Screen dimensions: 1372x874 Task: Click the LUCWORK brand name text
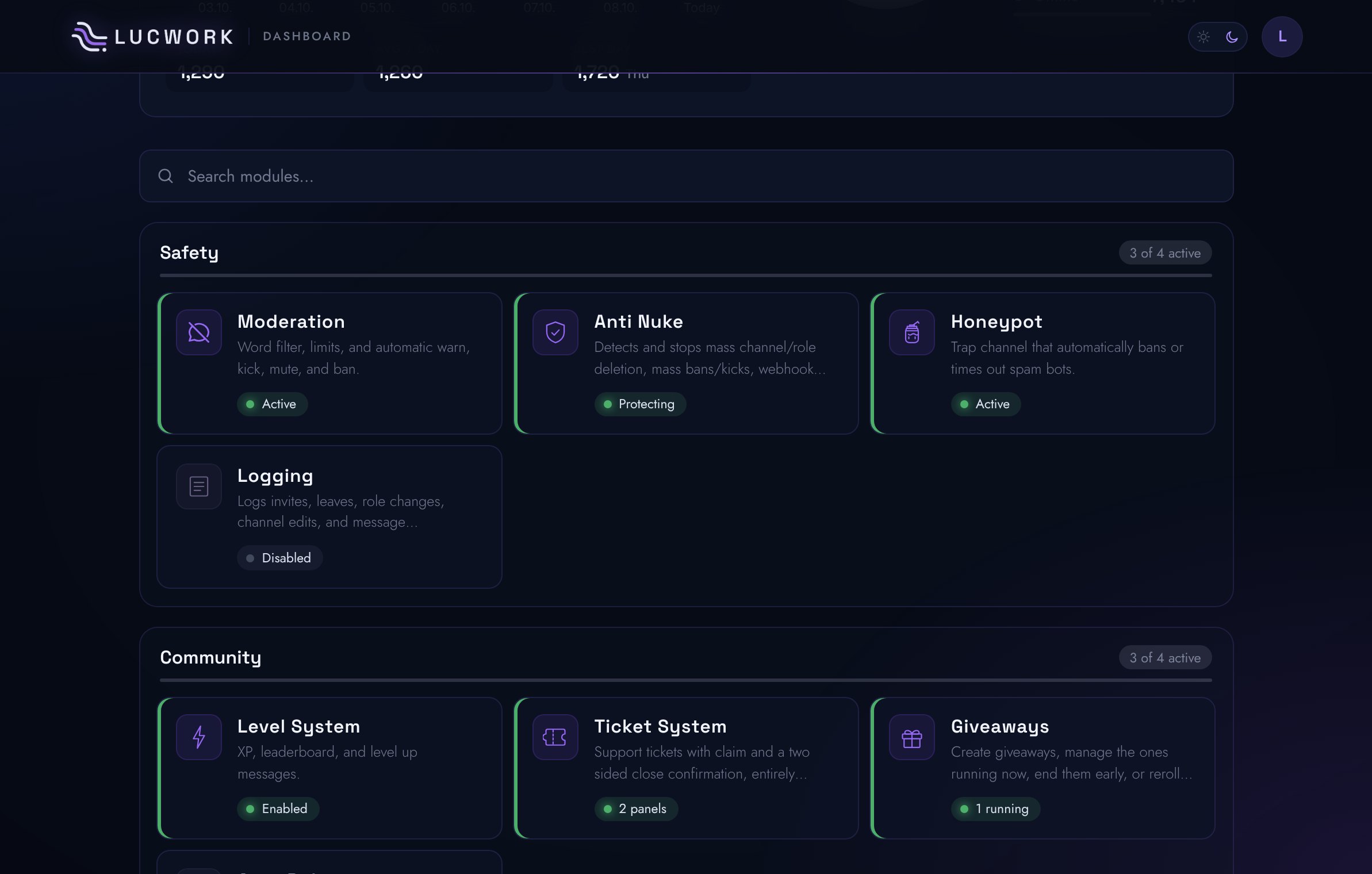(x=174, y=37)
